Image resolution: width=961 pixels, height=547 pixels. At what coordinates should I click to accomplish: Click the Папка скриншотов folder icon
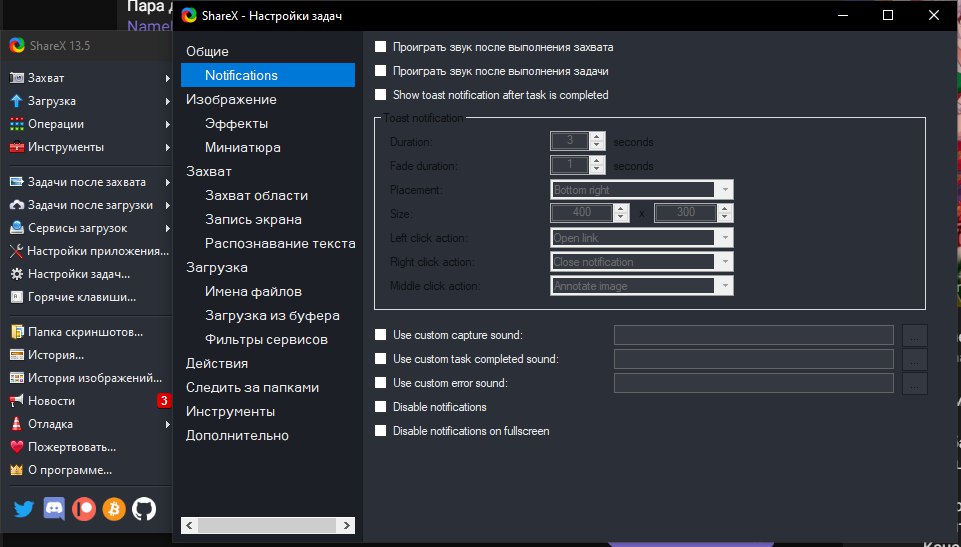[x=17, y=332]
